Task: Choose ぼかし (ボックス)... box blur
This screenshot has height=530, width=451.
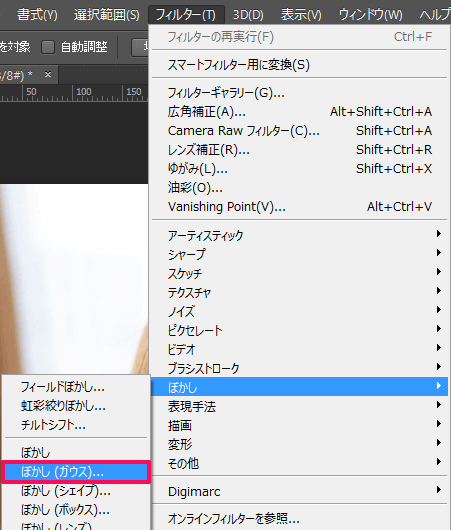Action: coord(76,510)
